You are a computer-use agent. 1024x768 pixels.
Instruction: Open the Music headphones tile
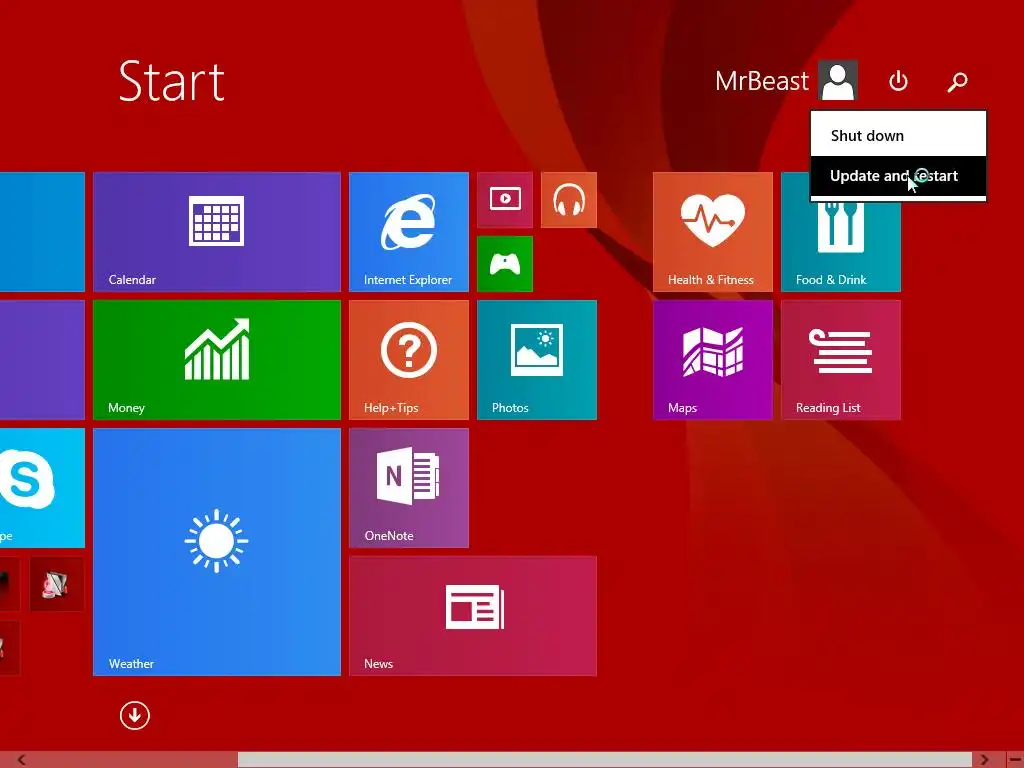point(569,200)
